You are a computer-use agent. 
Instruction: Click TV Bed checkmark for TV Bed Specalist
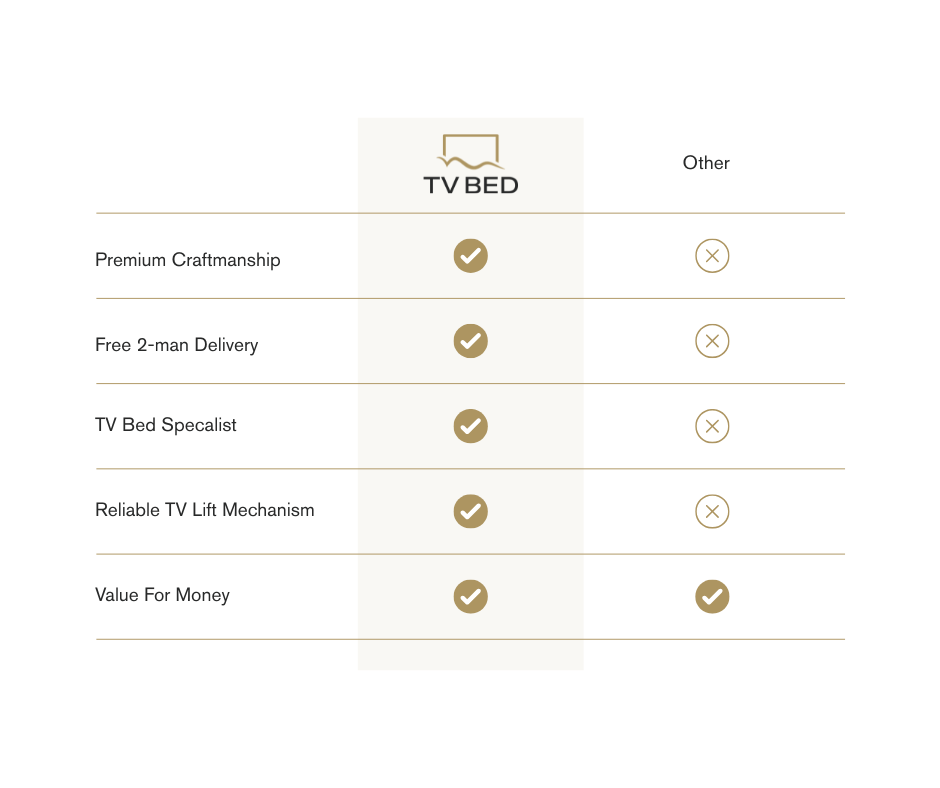[x=471, y=426]
